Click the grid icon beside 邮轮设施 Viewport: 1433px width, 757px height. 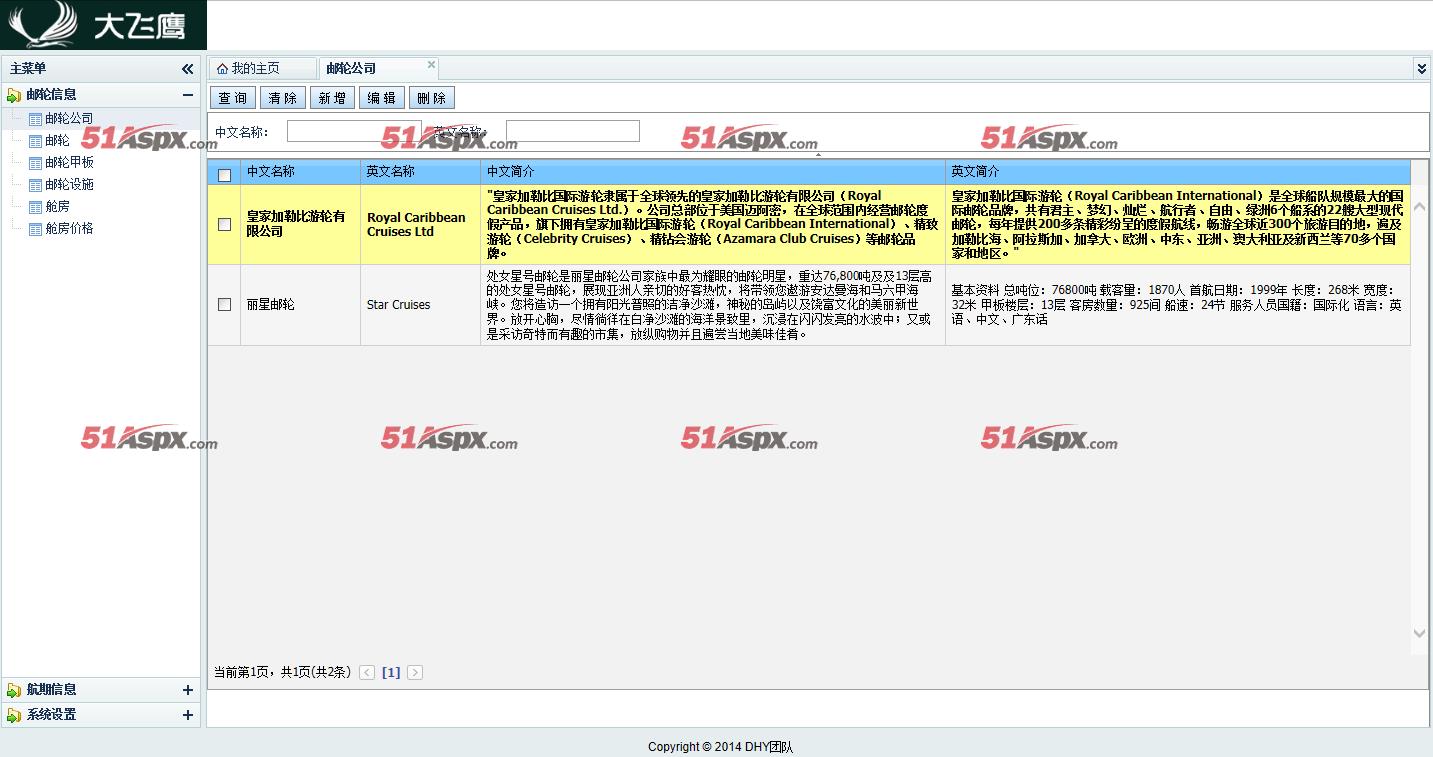pos(35,185)
